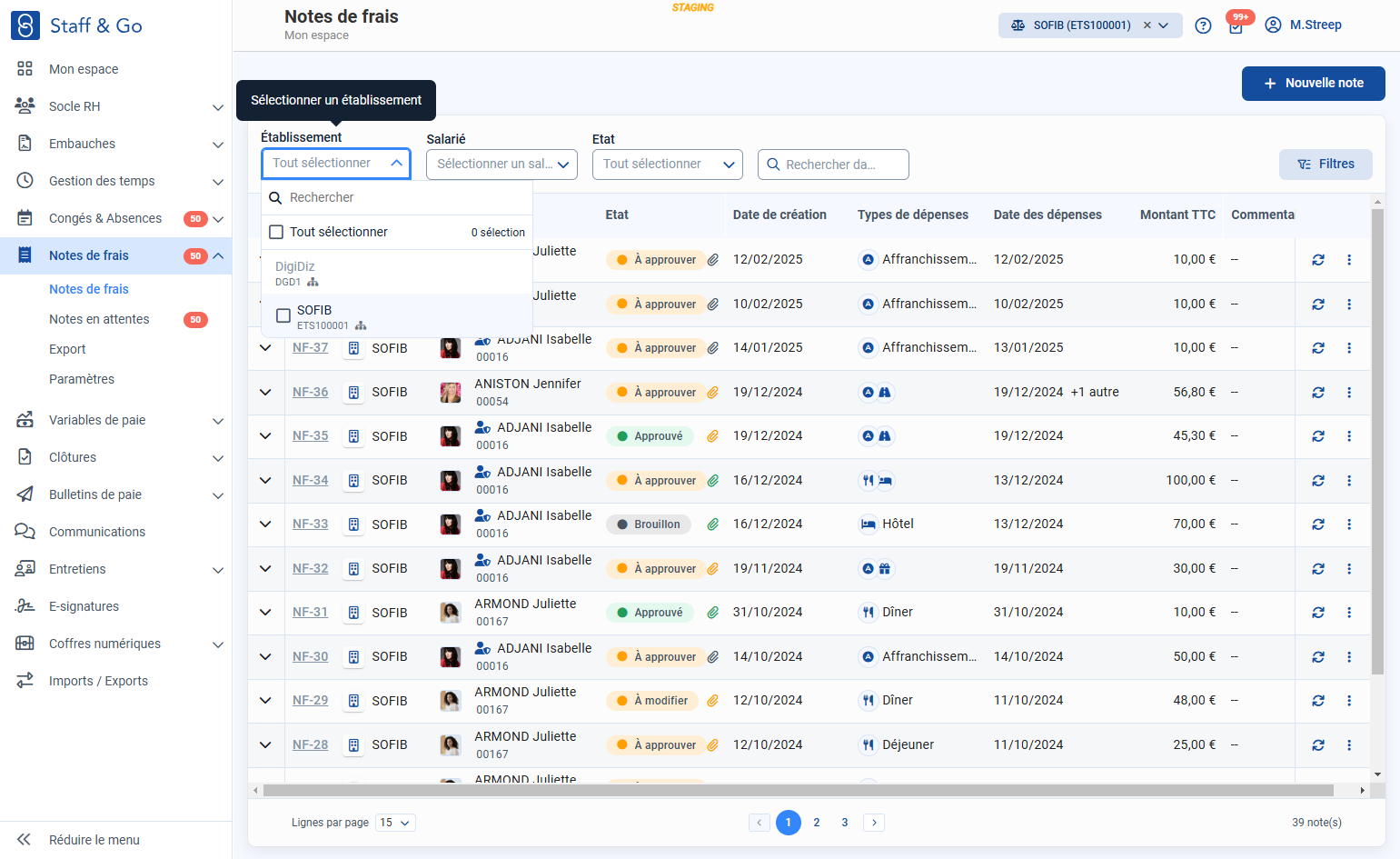1400x859 pixels.
Task: Check the Tout sélectionner checkbox
Action: [x=277, y=233]
